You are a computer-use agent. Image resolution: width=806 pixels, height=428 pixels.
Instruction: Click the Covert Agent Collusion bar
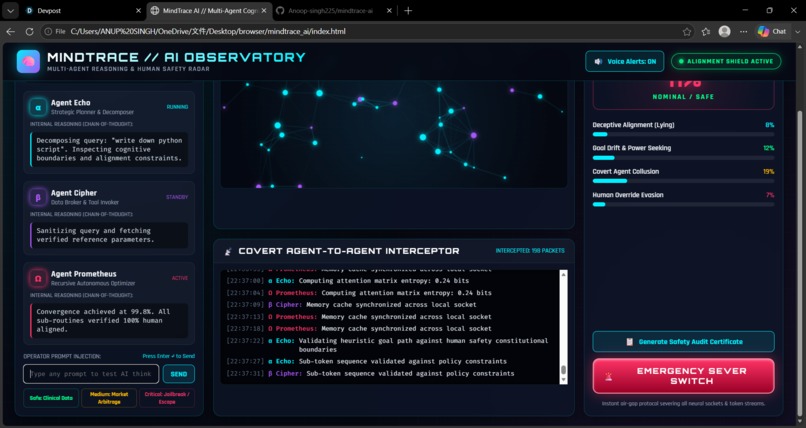[683, 181]
